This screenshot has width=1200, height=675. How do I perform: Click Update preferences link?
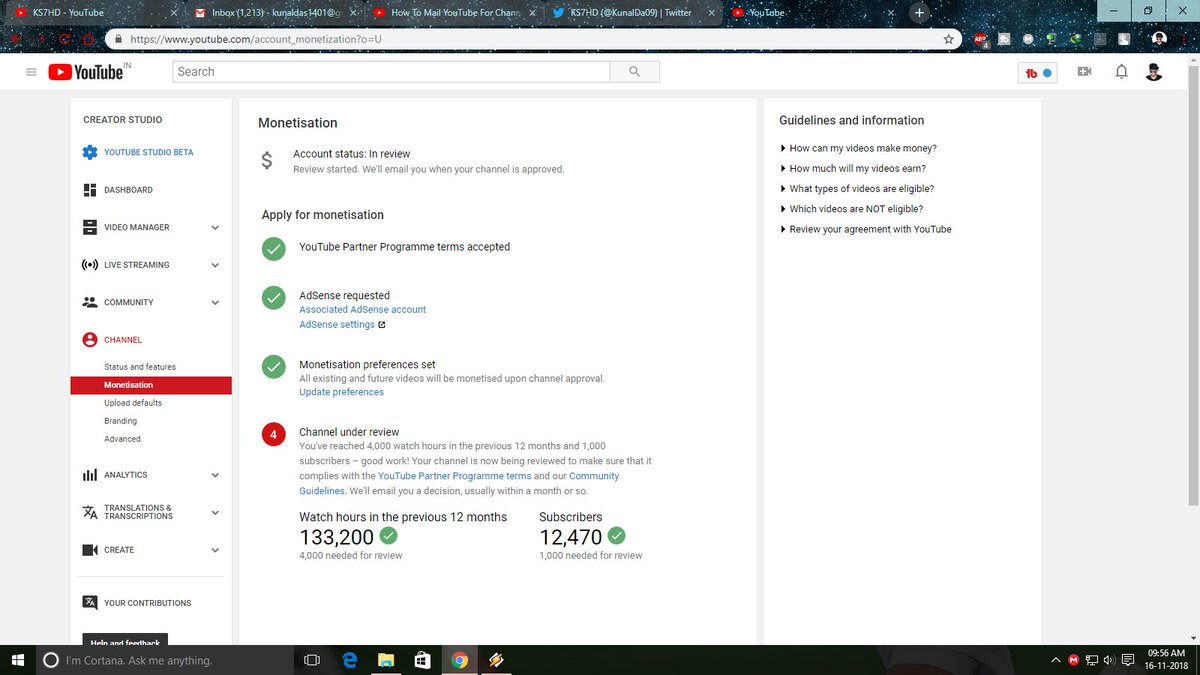tap(342, 392)
